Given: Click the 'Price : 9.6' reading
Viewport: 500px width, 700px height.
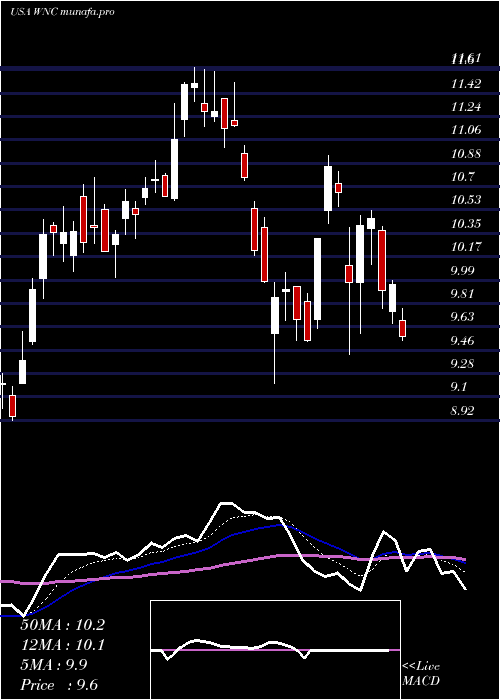Looking at the screenshot, I should [59, 685].
